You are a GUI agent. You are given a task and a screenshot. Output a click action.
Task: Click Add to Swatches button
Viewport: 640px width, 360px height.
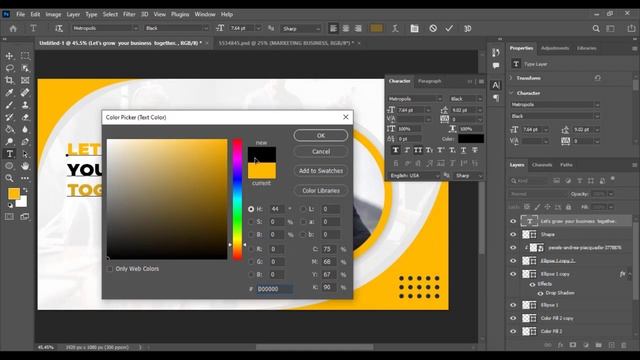pos(321,171)
